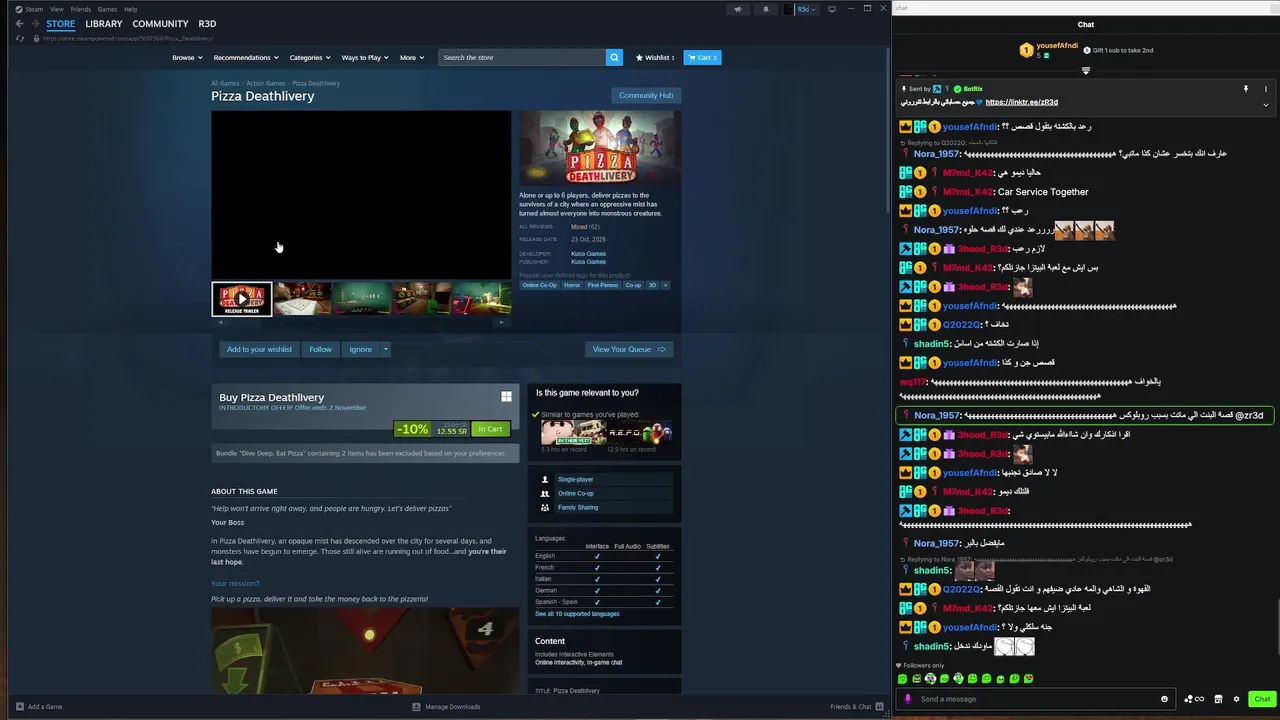
Task: Focus the Send a message field
Action: point(1037,699)
